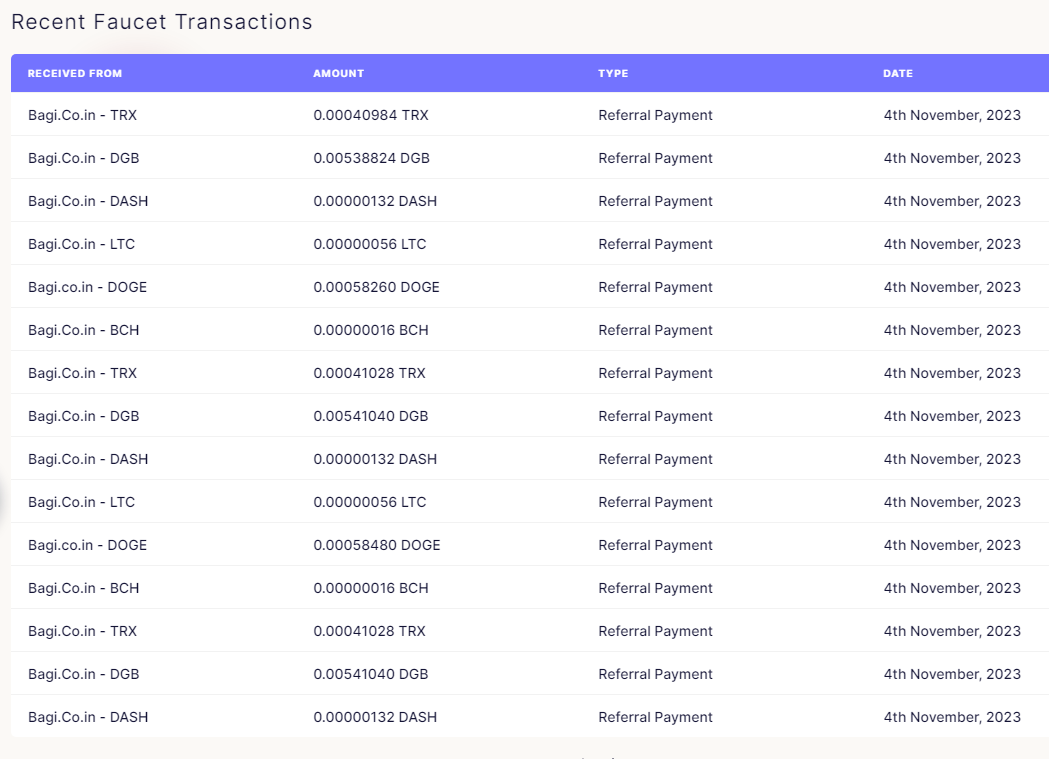Screen dimensions: 1049x759
Task: Click the Recent Faucet Transactions heading
Action: (162, 21)
